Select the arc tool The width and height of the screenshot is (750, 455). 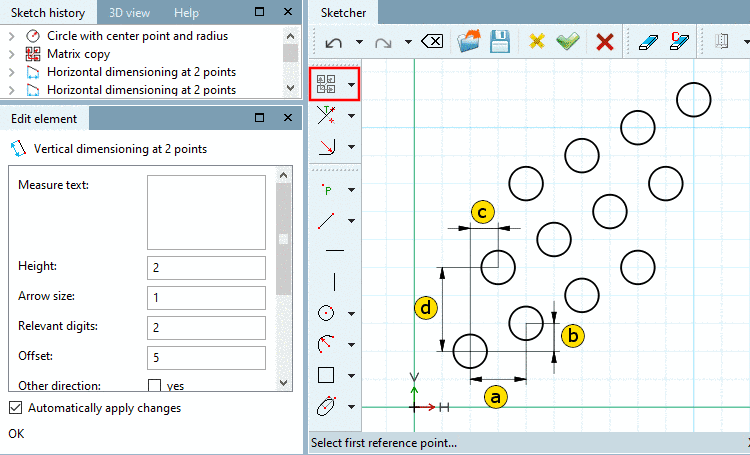click(x=326, y=344)
